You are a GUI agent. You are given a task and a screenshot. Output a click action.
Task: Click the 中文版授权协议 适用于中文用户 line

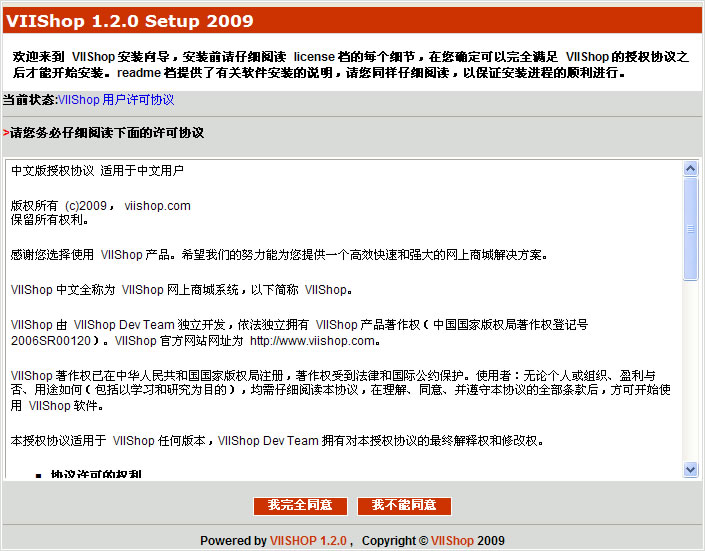(x=97, y=170)
